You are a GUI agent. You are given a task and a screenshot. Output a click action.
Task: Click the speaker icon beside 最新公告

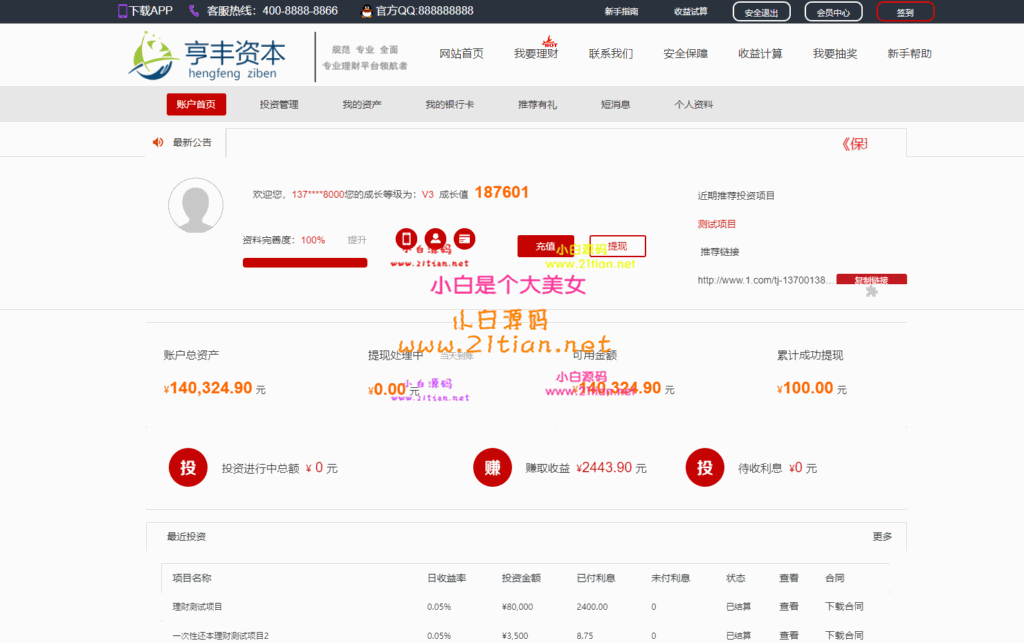click(x=158, y=142)
